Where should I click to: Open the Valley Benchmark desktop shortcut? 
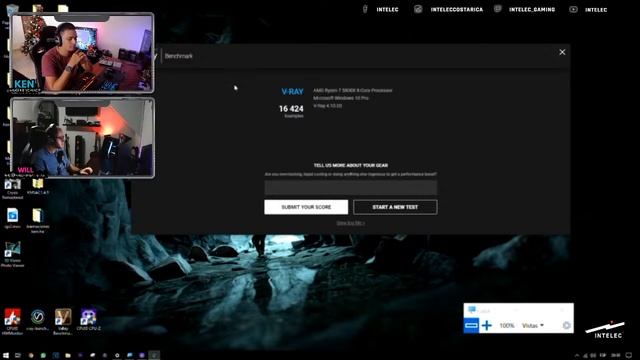(x=63, y=322)
